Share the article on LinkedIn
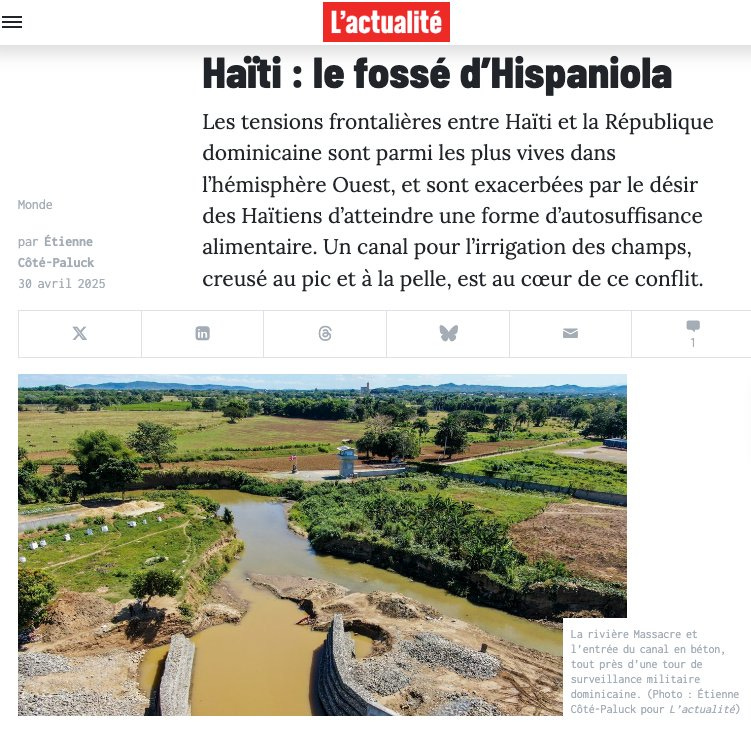Screen dimensions: 751x732 point(202,333)
